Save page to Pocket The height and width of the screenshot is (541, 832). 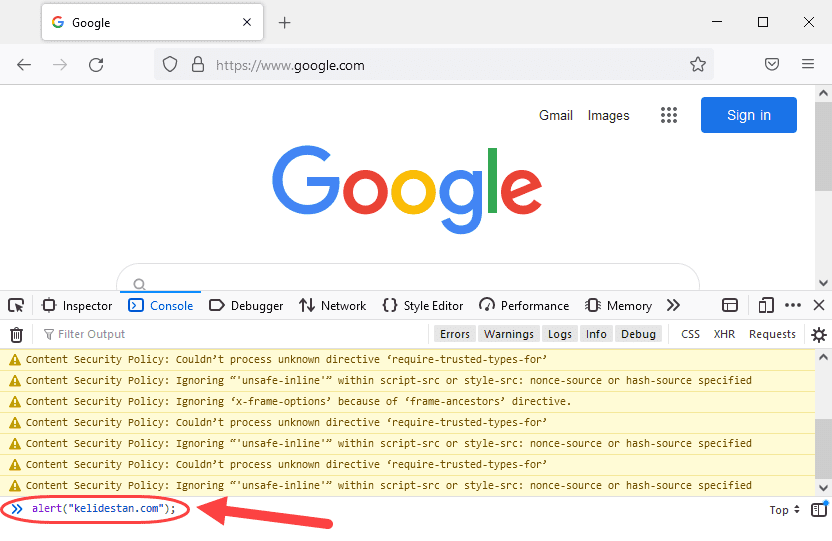tap(772, 64)
